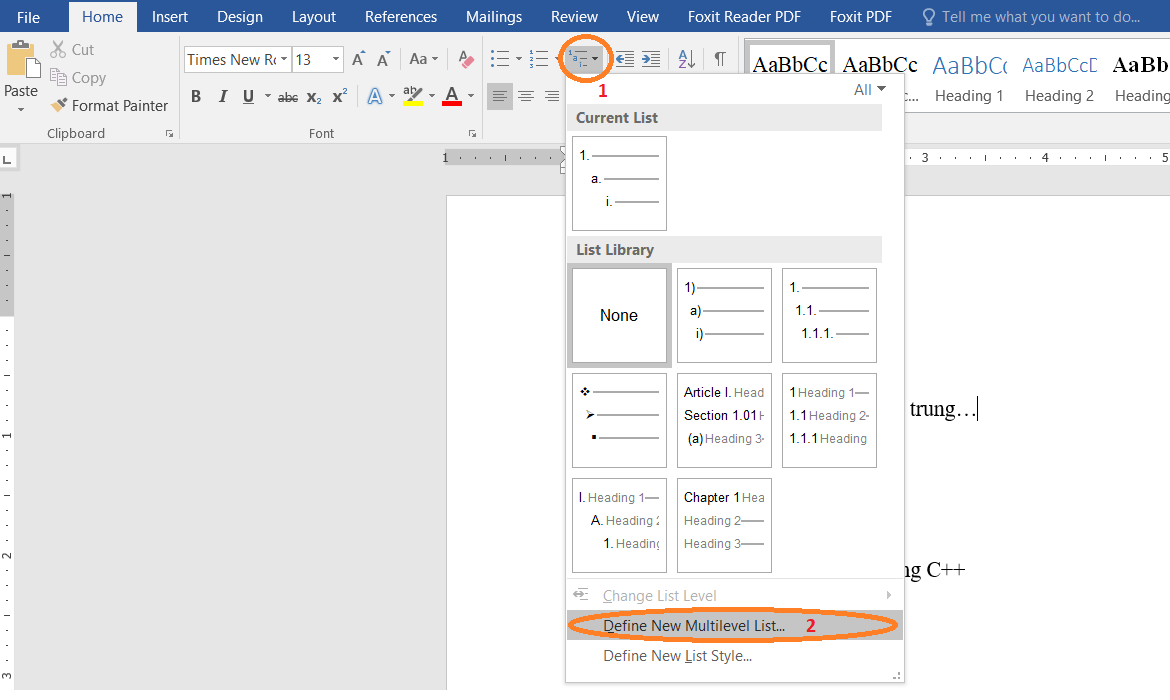Toggle Italic formatting
The height and width of the screenshot is (700, 1170).
click(222, 96)
